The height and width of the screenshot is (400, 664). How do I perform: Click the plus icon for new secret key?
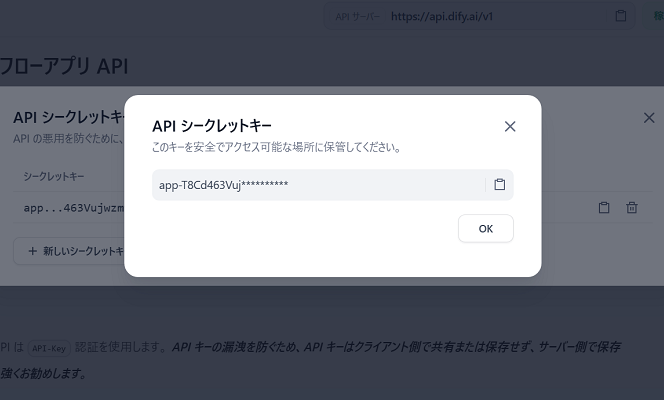32,251
